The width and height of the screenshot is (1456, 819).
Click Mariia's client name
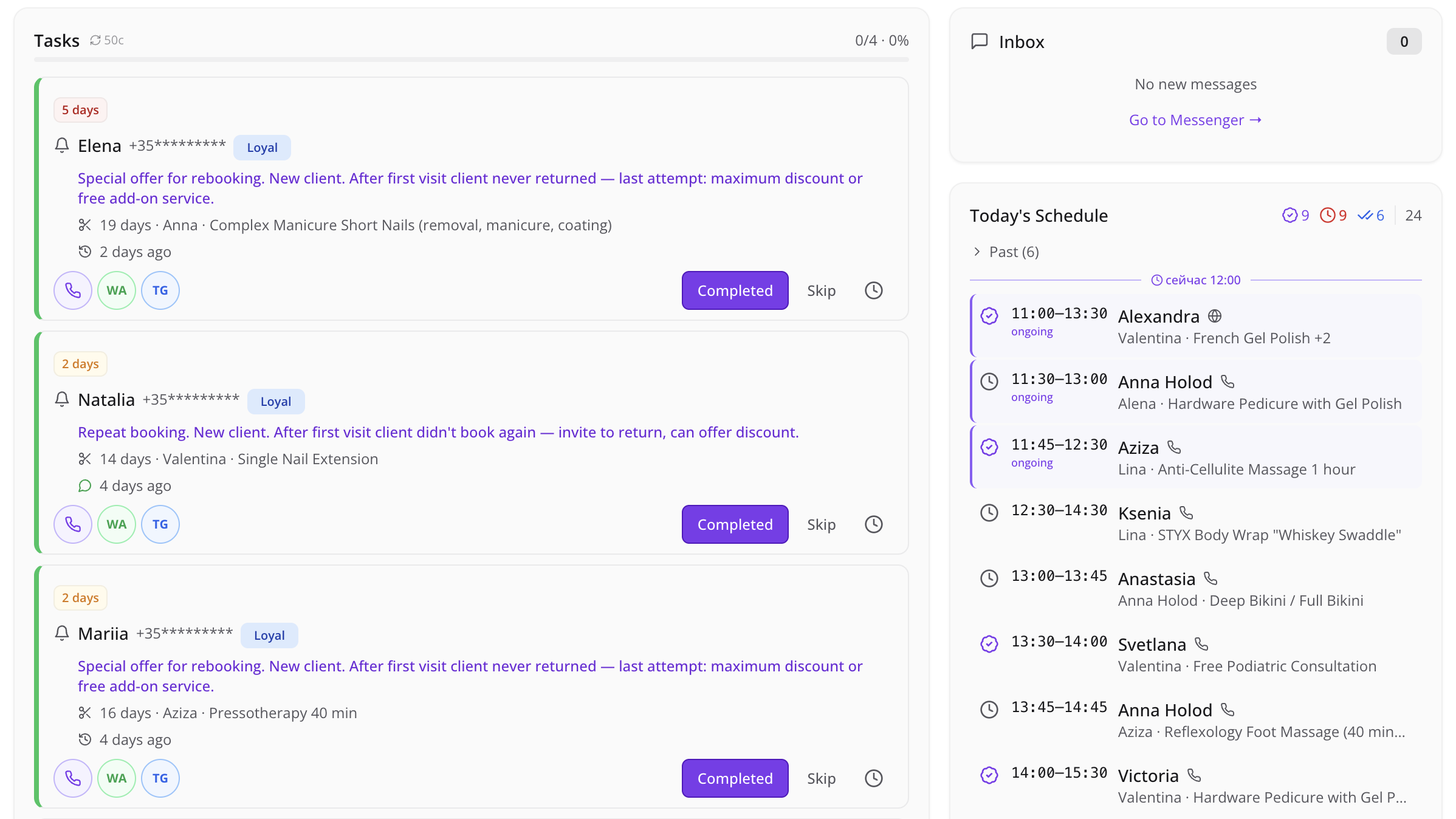point(103,634)
